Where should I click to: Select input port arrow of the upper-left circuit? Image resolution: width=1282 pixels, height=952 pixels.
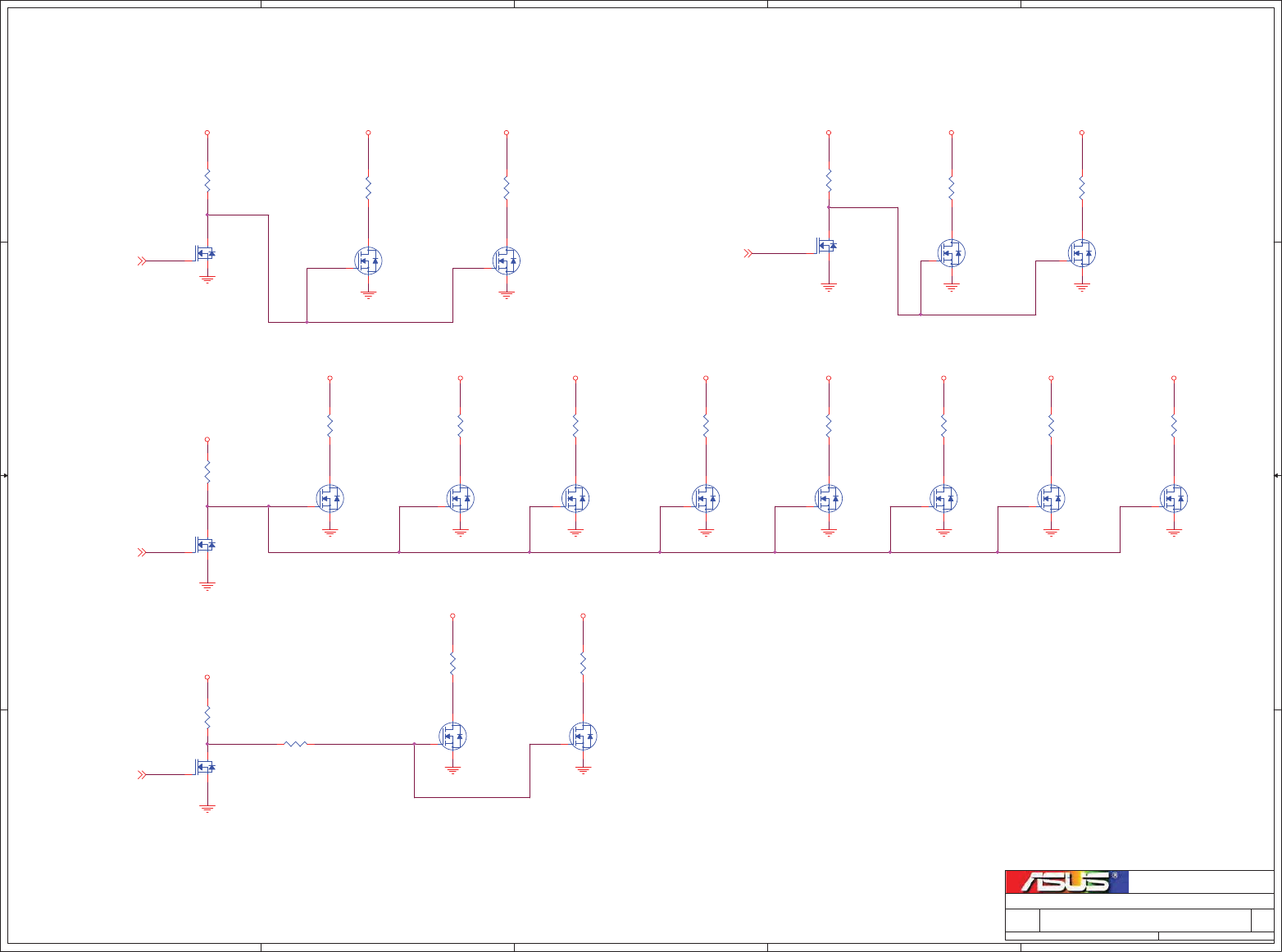142,261
